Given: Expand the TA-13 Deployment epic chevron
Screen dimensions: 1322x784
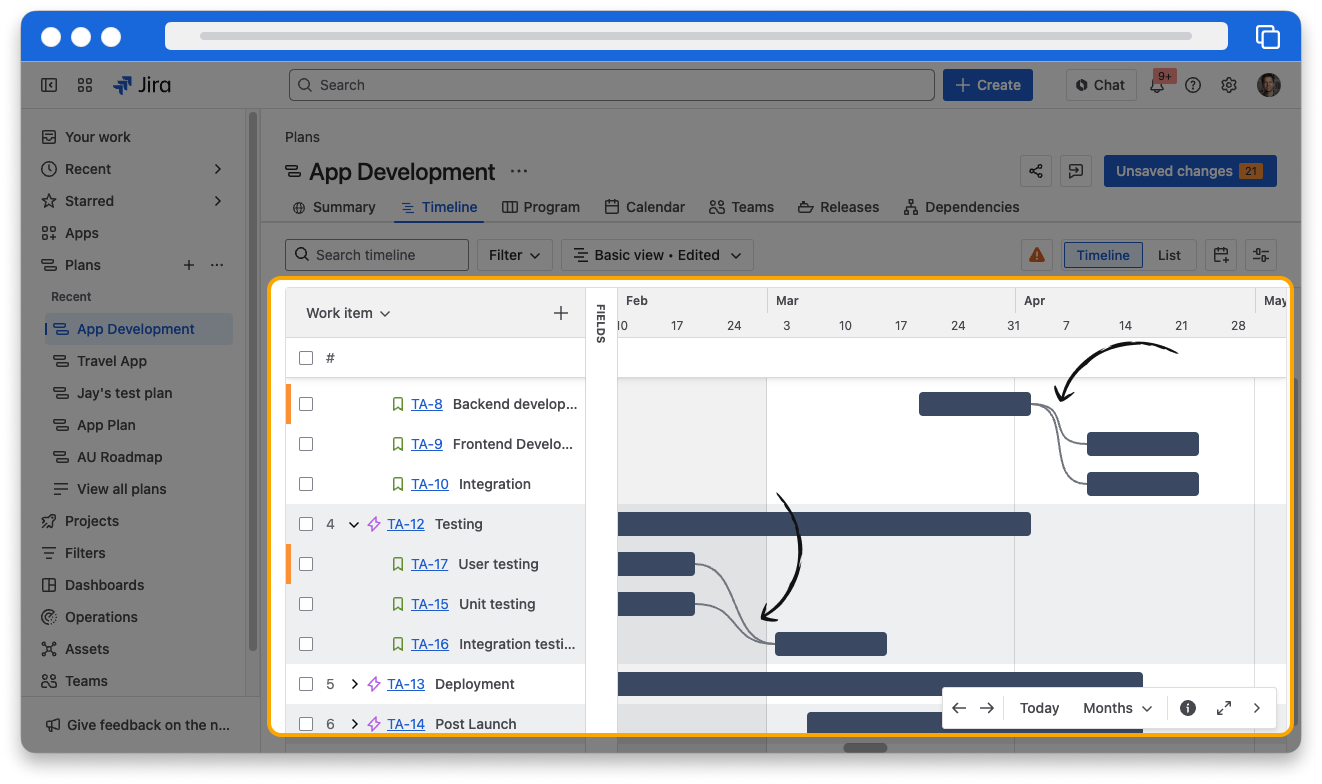Looking at the screenshot, I should tap(354, 684).
